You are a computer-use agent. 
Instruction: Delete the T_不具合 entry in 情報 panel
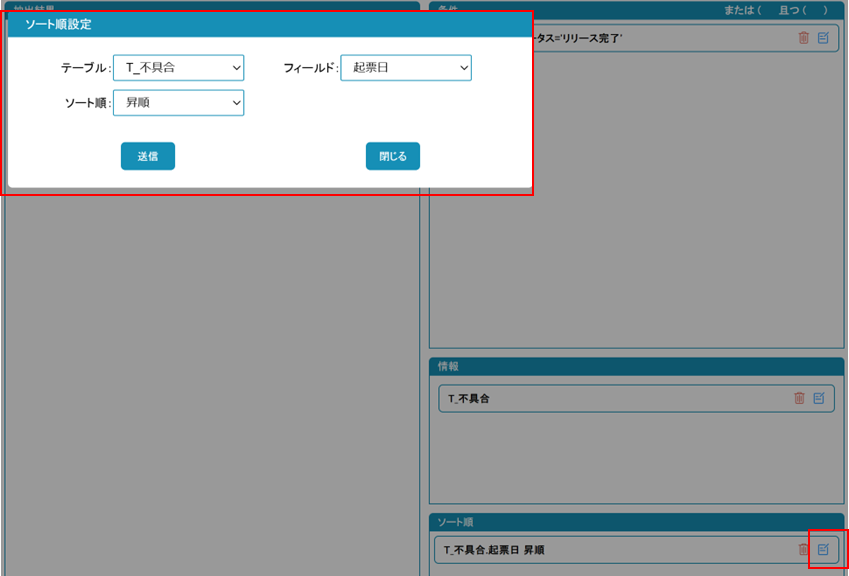(x=799, y=398)
